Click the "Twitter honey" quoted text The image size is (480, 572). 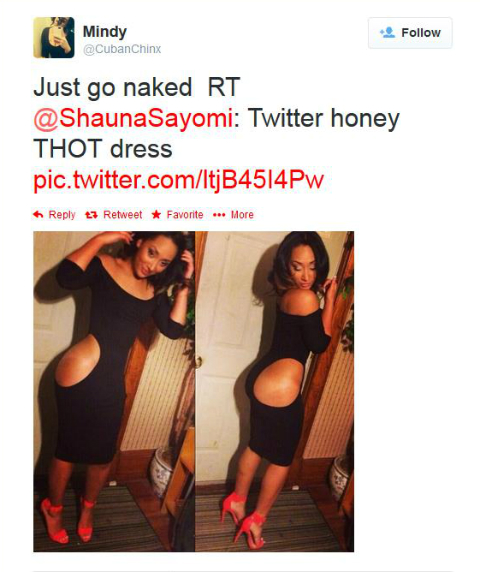(x=324, y=119)
